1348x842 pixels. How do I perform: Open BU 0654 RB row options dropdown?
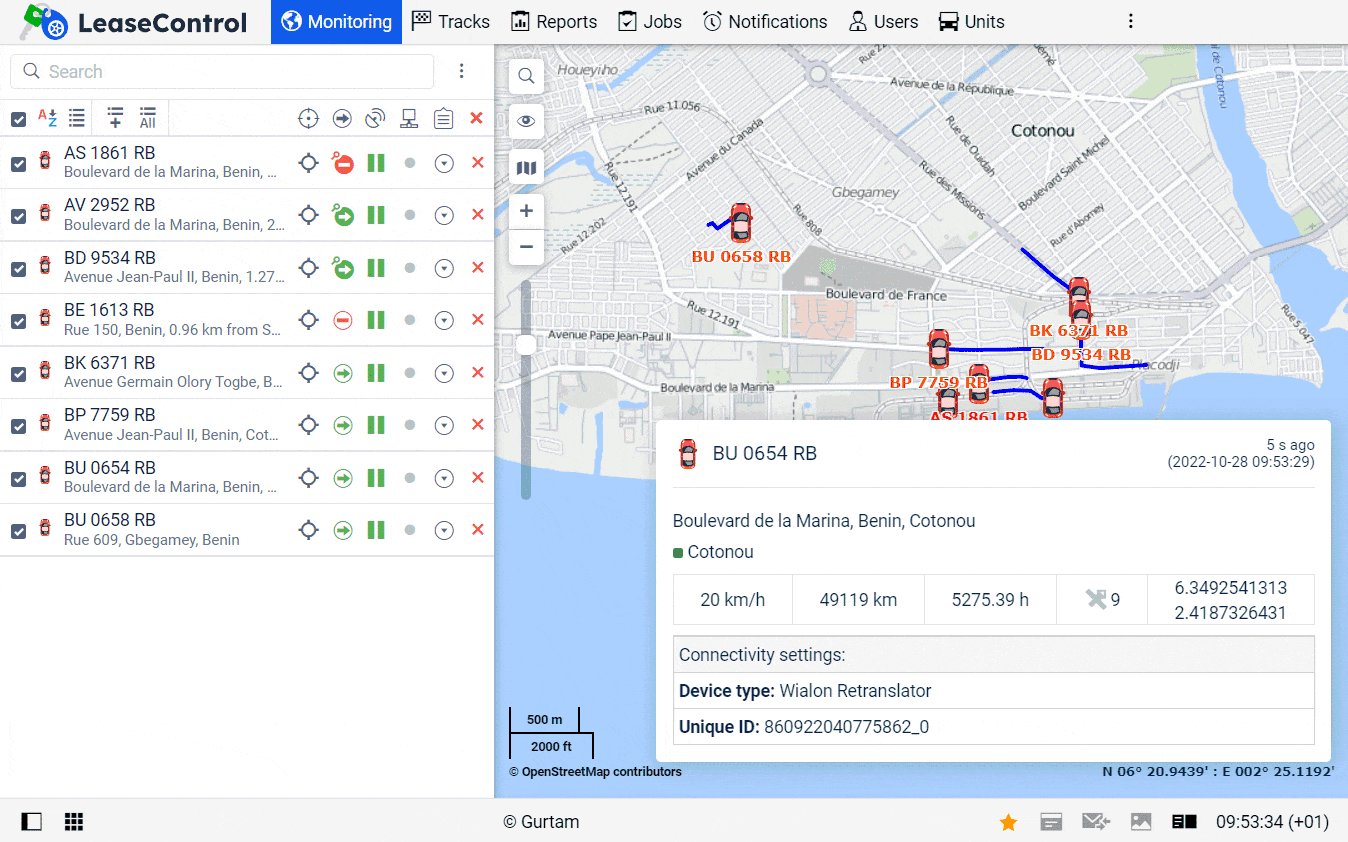point(444,478)
